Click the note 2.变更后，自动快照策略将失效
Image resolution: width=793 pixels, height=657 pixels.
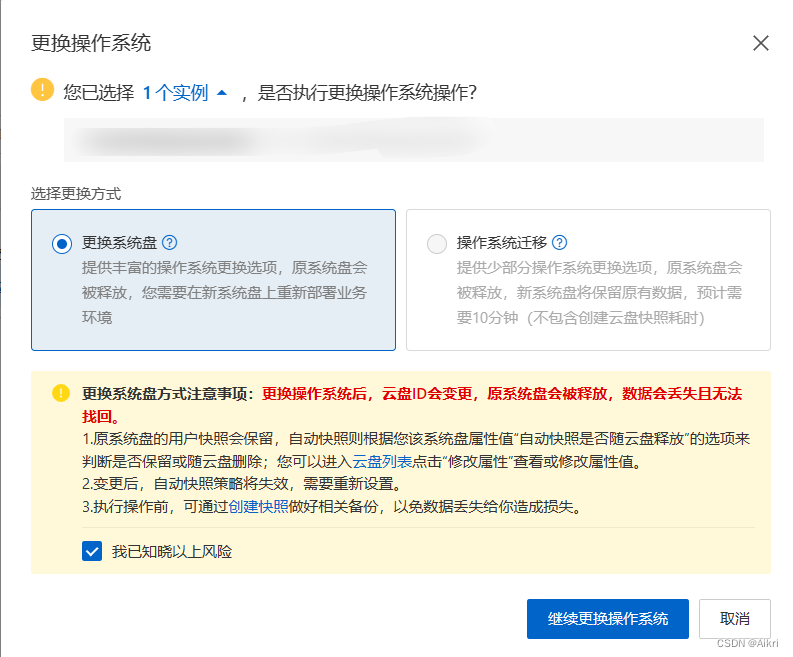pos(243,484)
